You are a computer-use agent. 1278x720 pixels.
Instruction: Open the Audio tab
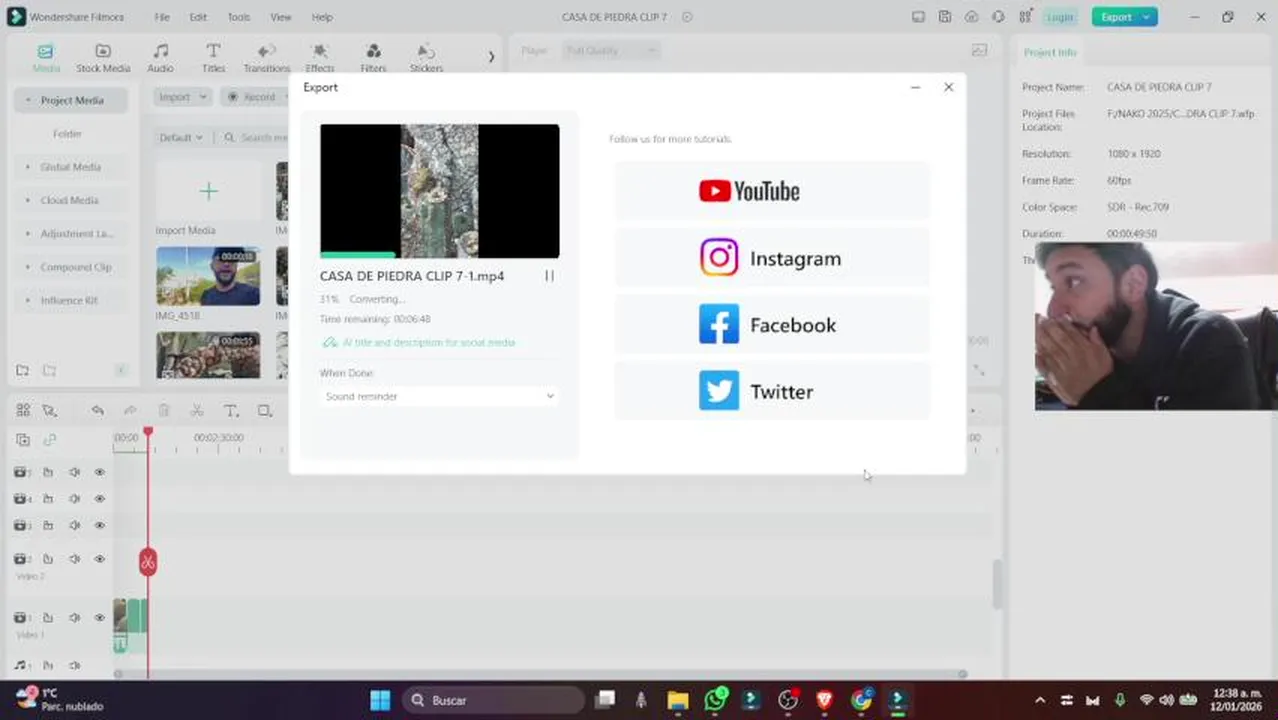(x=160, y=58)
